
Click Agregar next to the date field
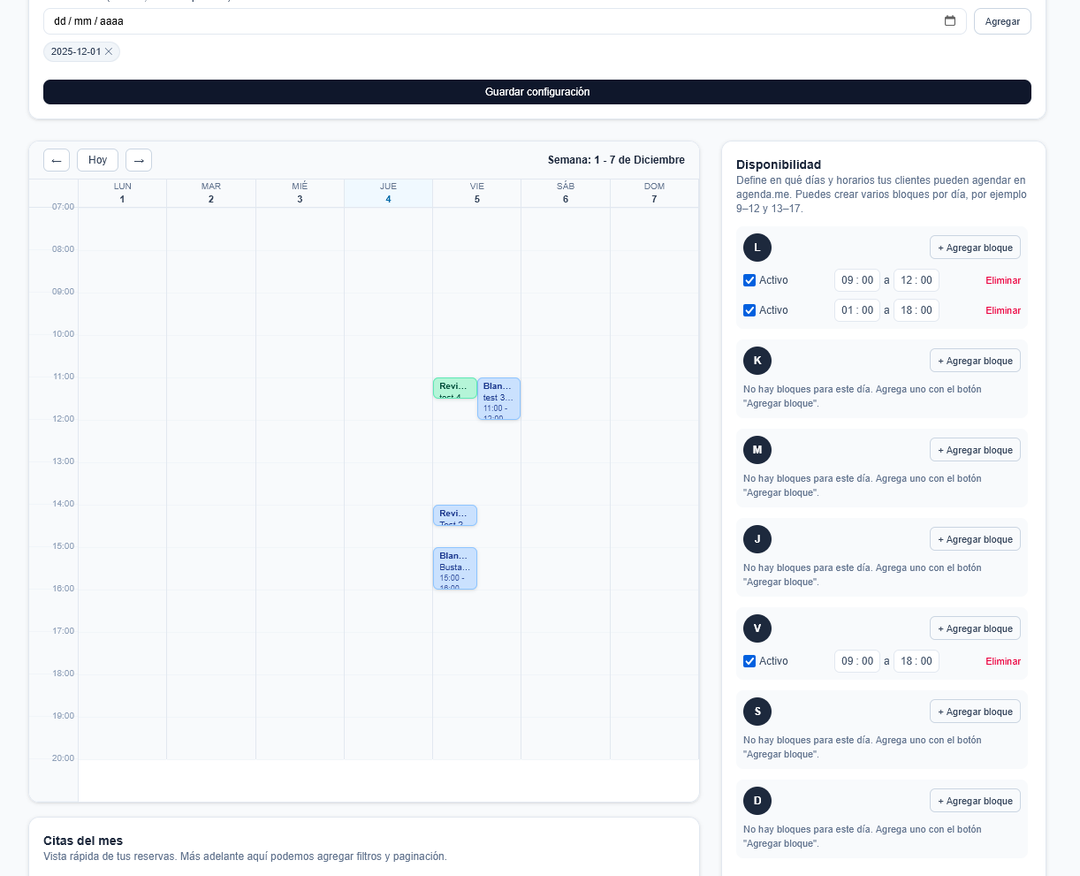[1002, 20]
